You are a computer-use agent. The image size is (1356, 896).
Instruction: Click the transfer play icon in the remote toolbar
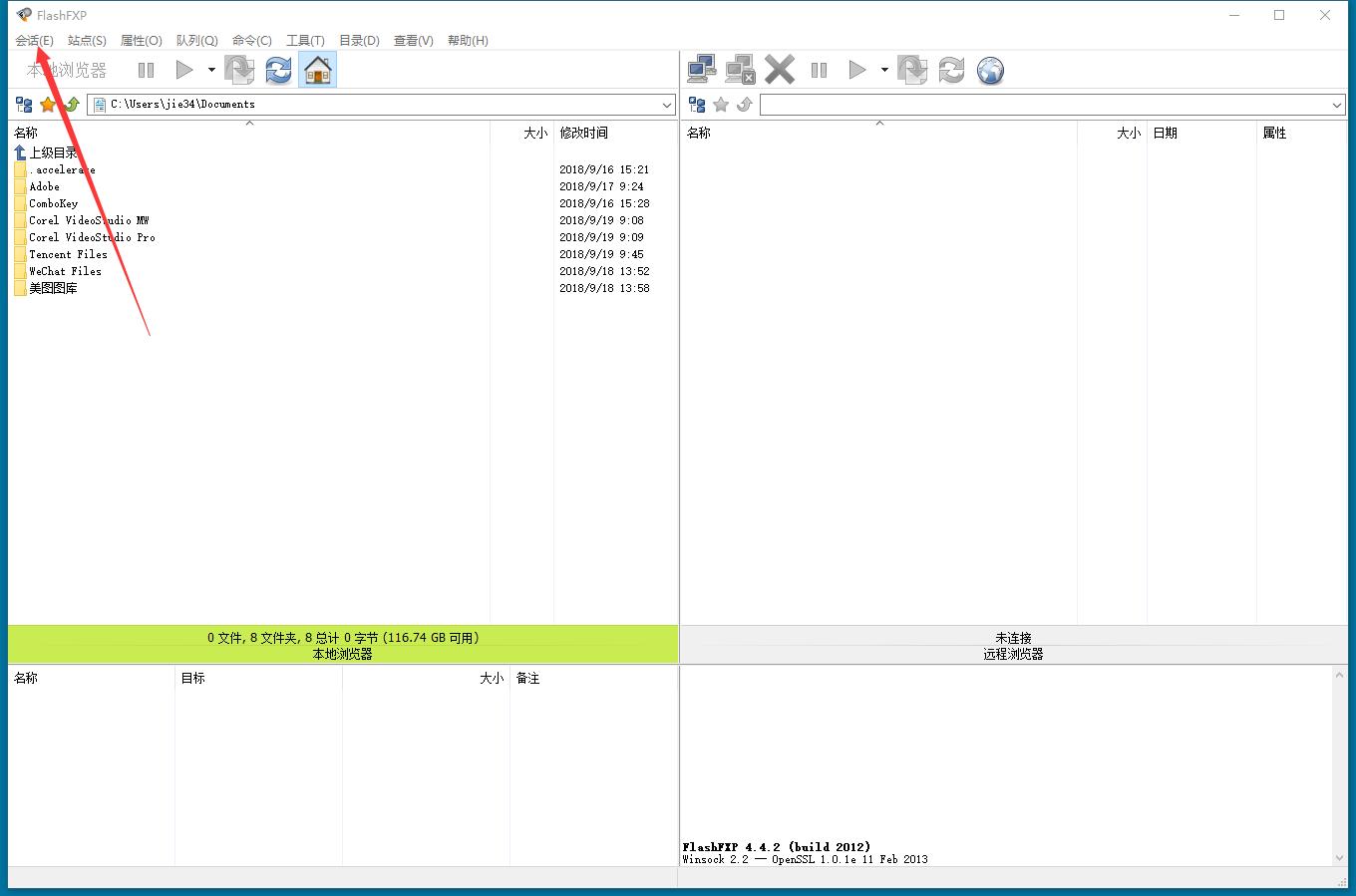[x=856, y=70]
